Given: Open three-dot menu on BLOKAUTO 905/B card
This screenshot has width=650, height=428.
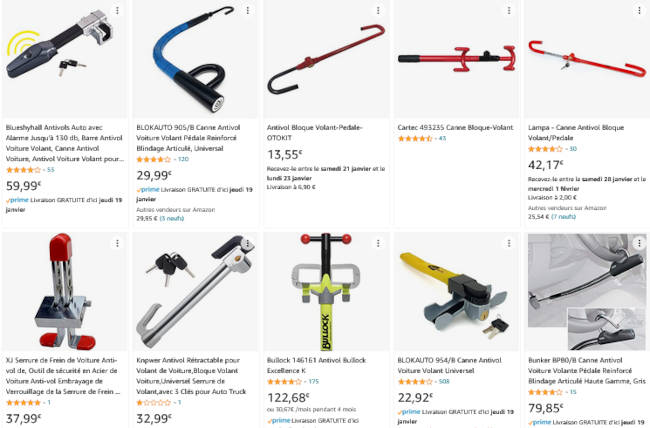Looking at the screenshot, I should point(248,10).
